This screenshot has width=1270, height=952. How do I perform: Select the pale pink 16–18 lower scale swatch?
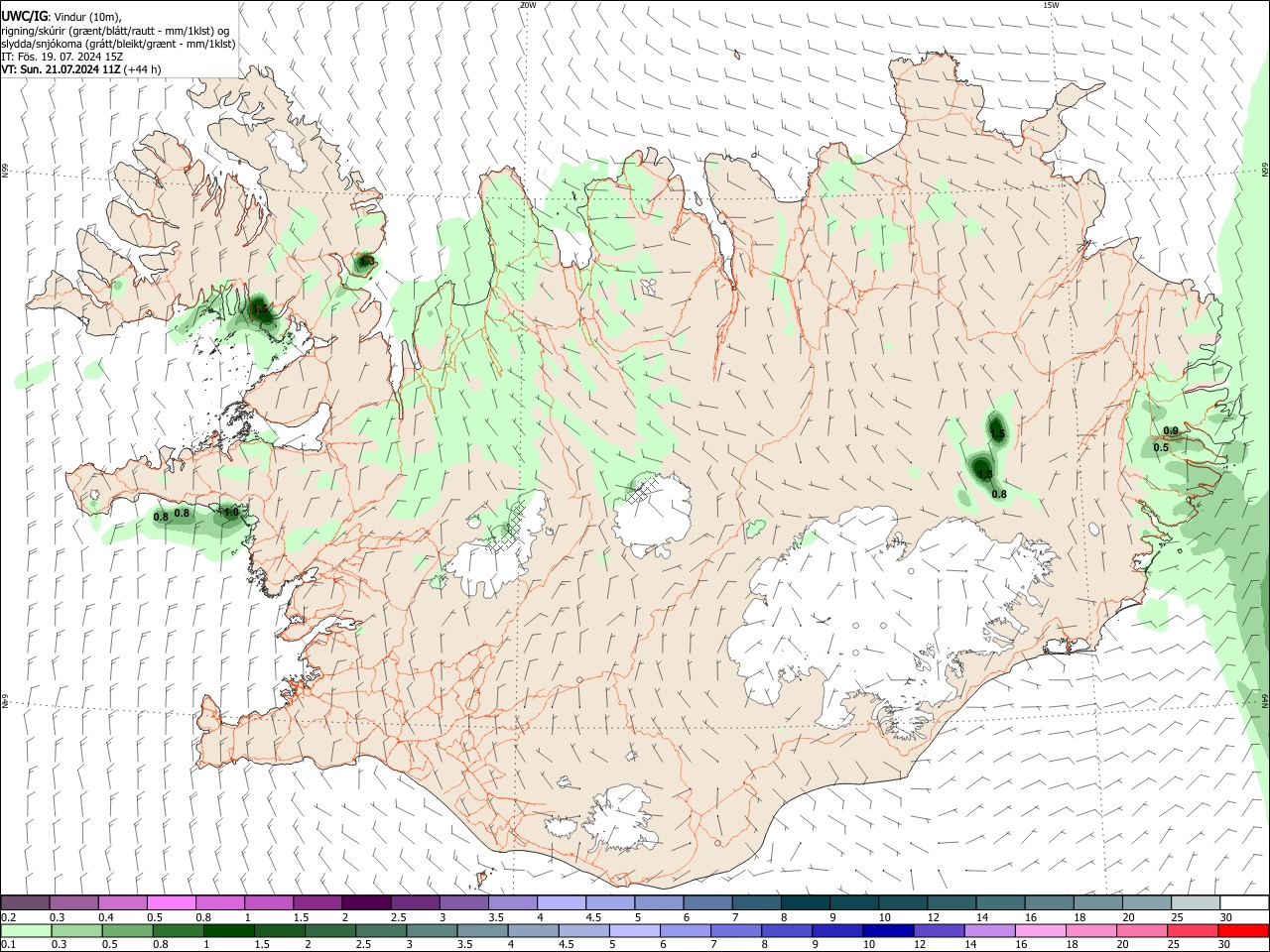1040,931
